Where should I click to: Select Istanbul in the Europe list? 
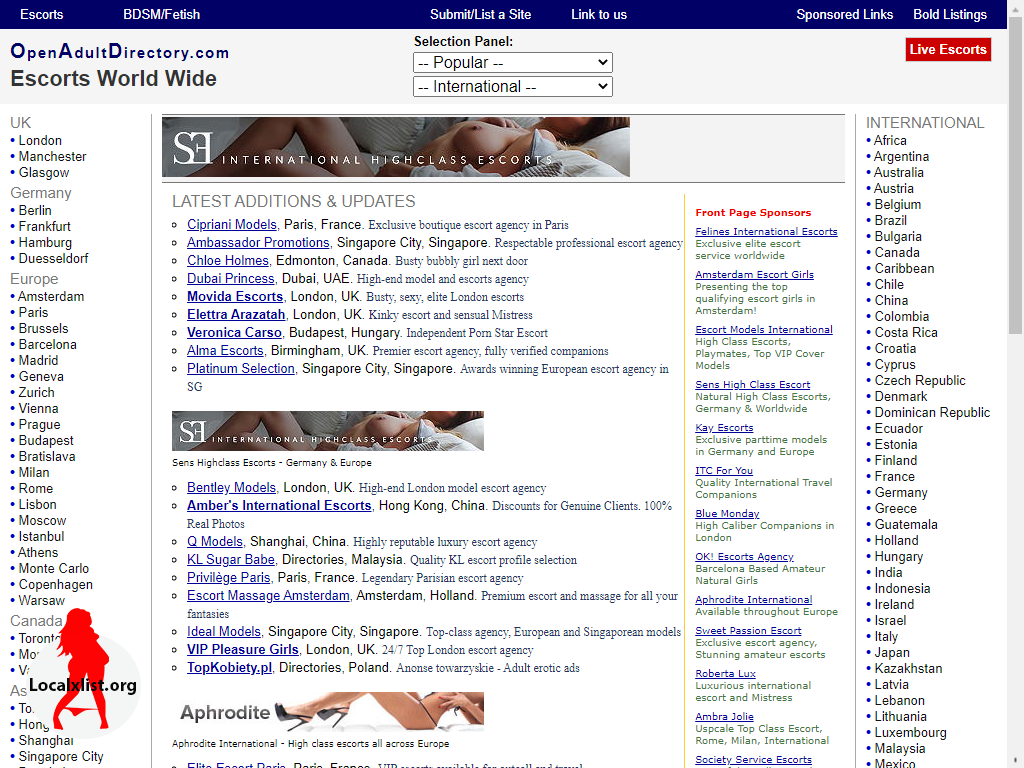[41, 536]
